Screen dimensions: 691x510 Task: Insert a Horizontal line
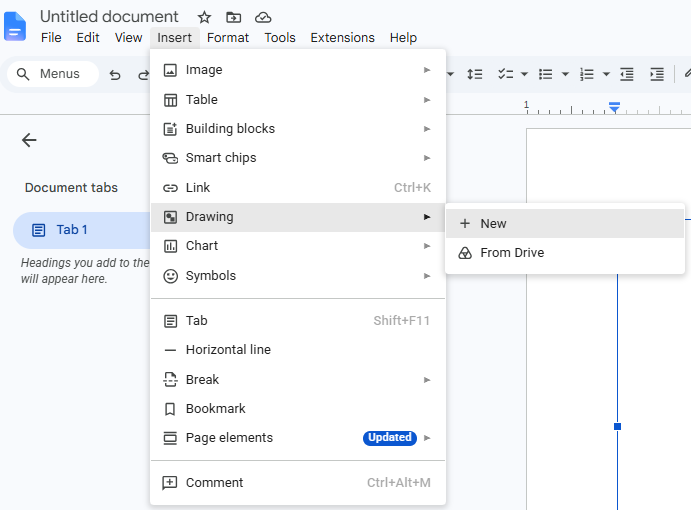point(297,350)
